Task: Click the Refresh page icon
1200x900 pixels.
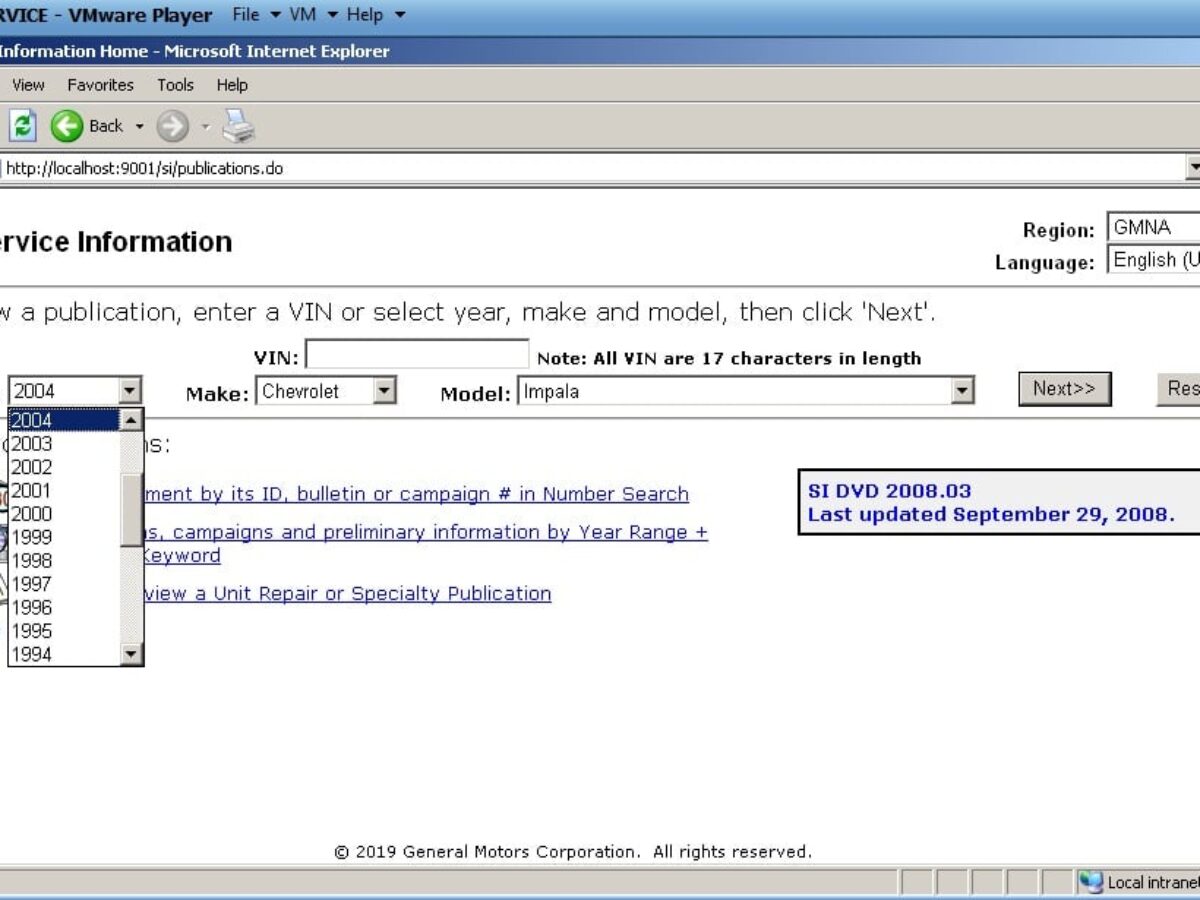Action: tap(23, 126)
